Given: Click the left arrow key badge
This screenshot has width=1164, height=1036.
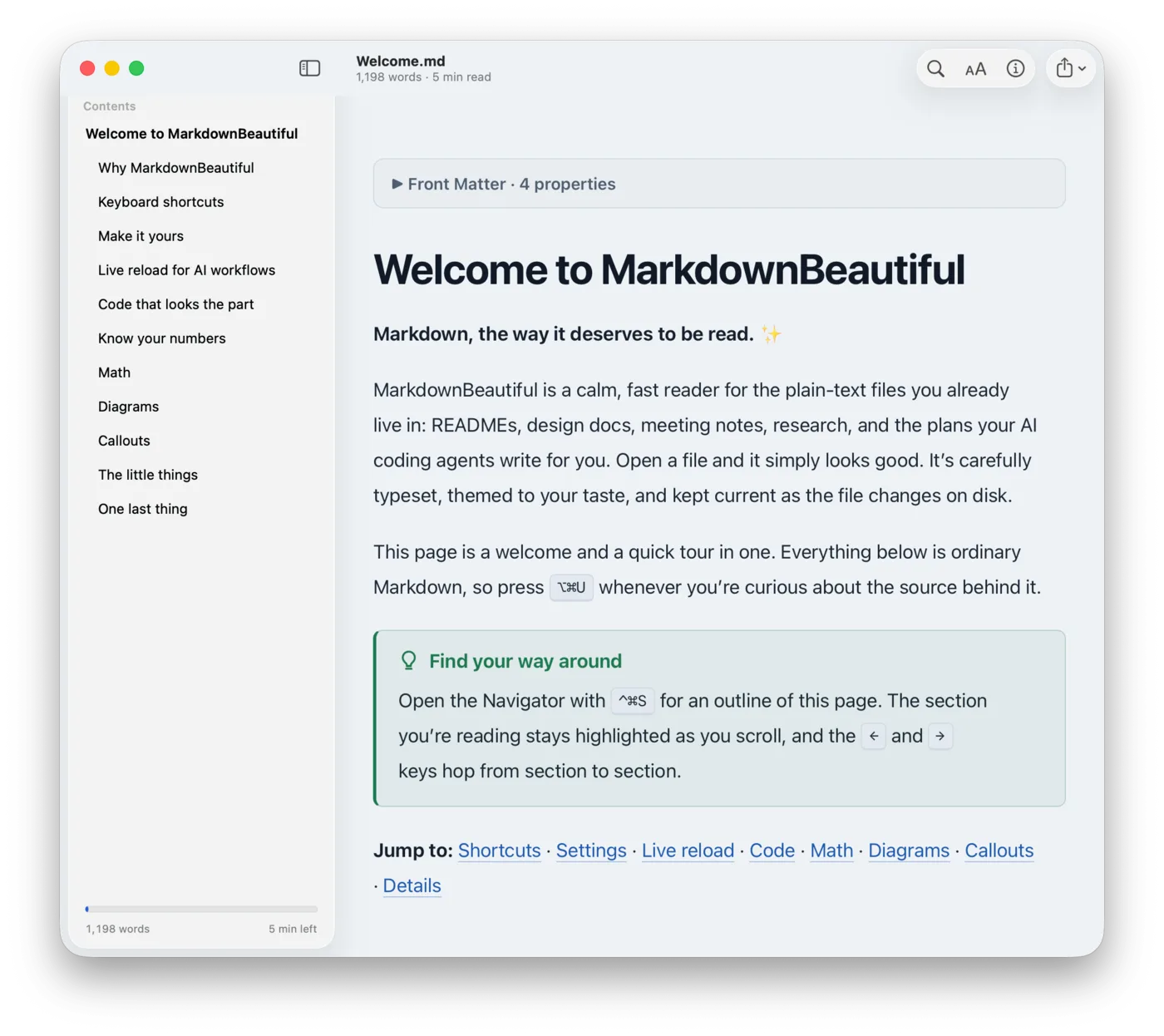Looking at the screenshot, I should click(874, 736).
